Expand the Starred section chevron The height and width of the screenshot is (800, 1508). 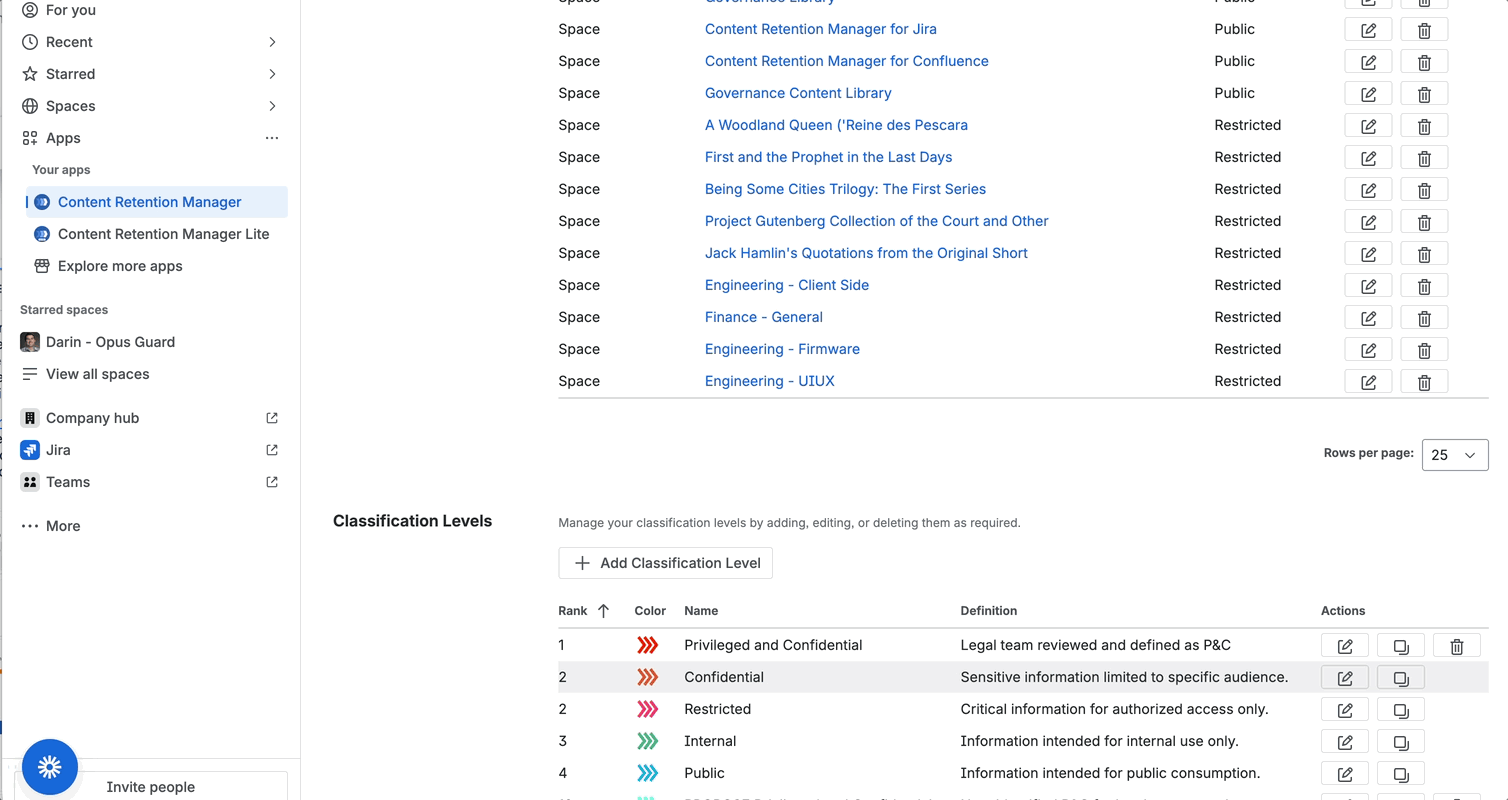click(272, 74)
